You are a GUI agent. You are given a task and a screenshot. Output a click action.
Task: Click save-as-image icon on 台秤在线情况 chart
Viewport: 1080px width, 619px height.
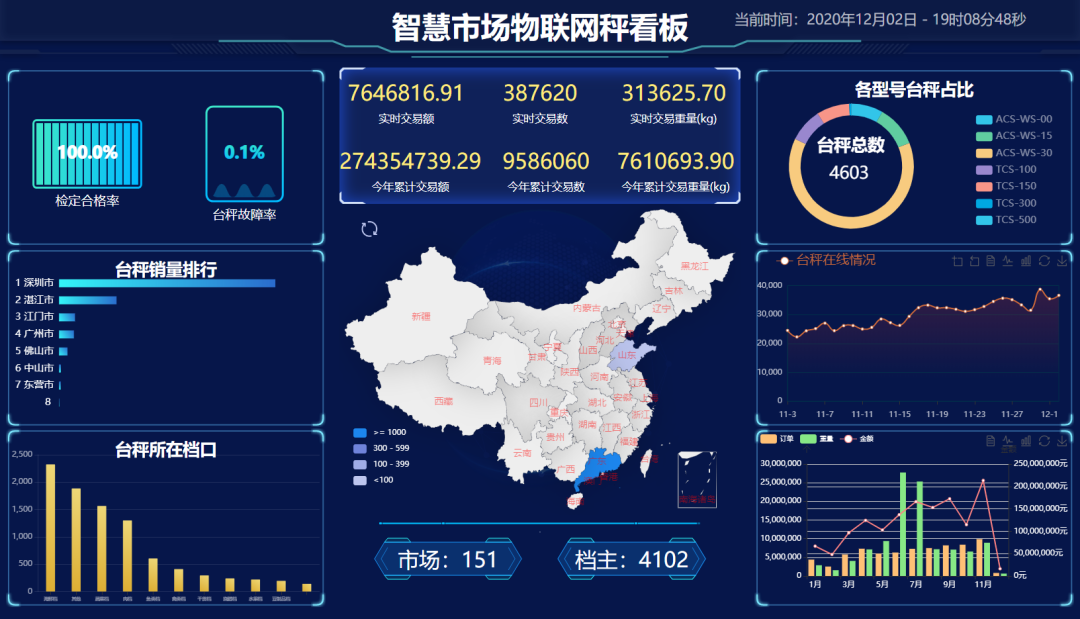[x=1062, y=261]
